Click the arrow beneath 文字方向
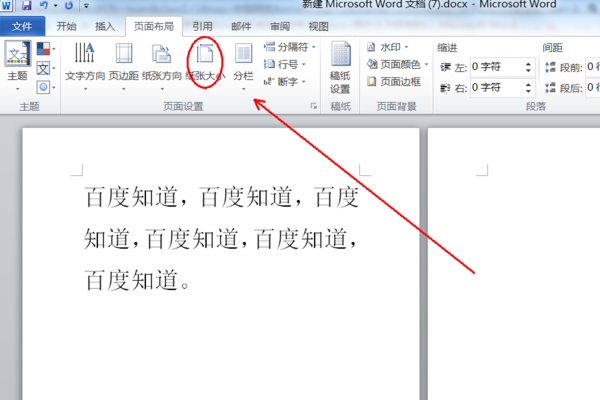The image size is (600, 400). 85,89
